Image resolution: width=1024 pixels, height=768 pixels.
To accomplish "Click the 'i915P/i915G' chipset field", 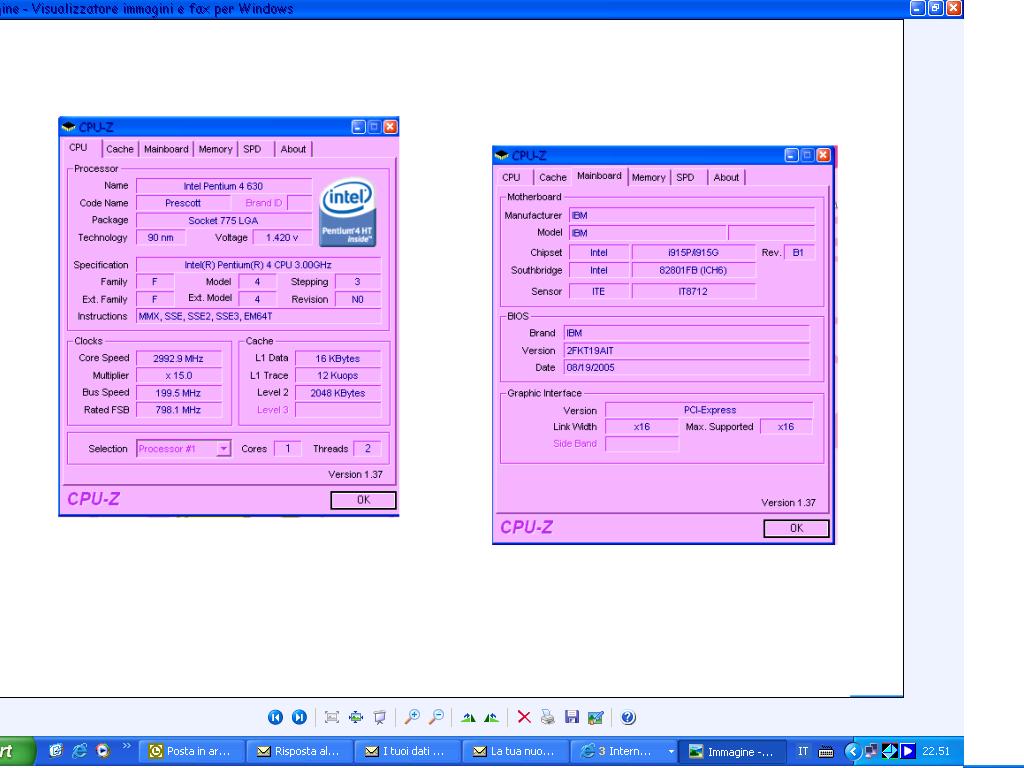I will coord(694,252).
